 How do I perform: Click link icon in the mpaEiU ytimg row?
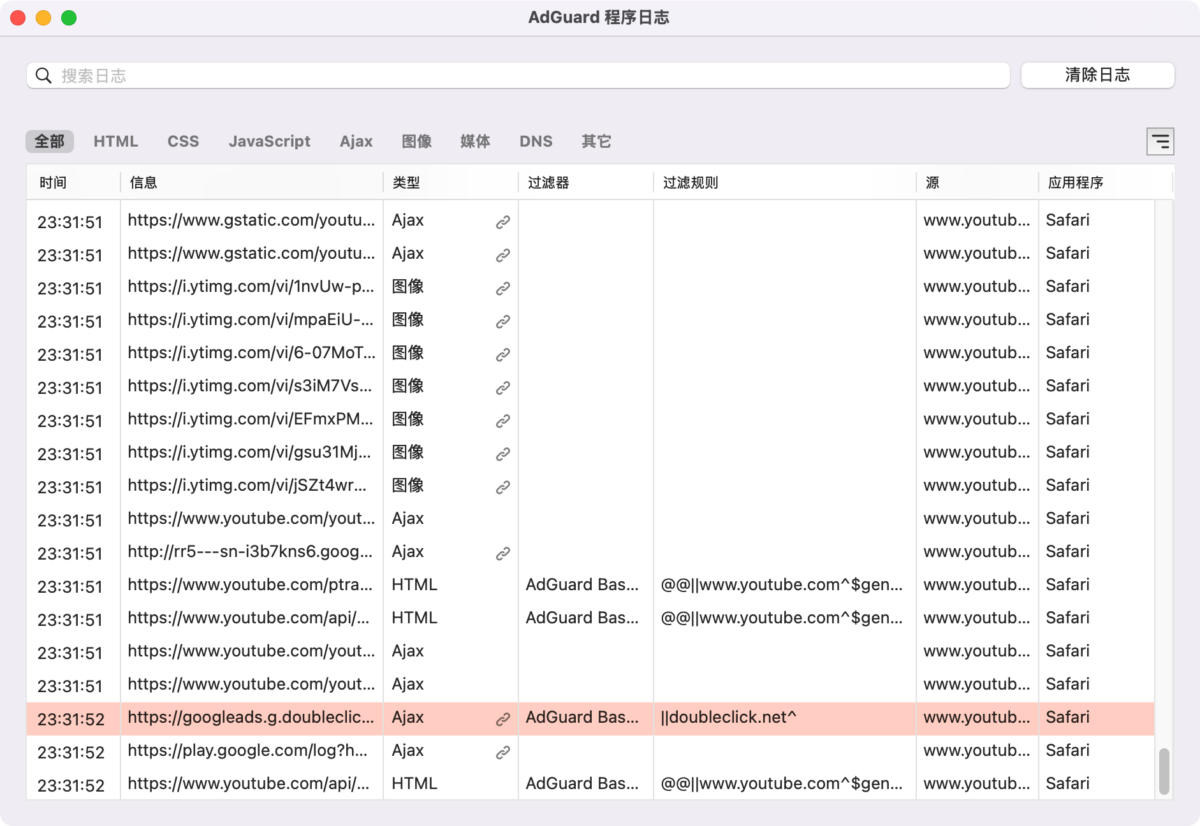[503, 322]
